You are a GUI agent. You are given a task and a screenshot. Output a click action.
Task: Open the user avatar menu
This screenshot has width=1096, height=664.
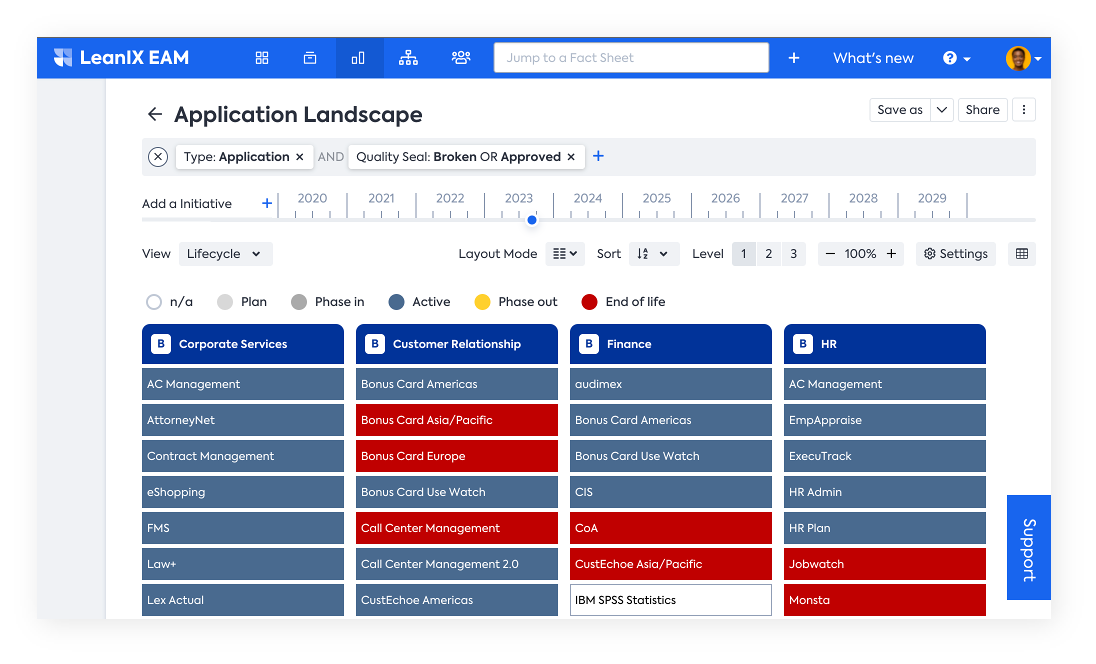(1023, 58)
